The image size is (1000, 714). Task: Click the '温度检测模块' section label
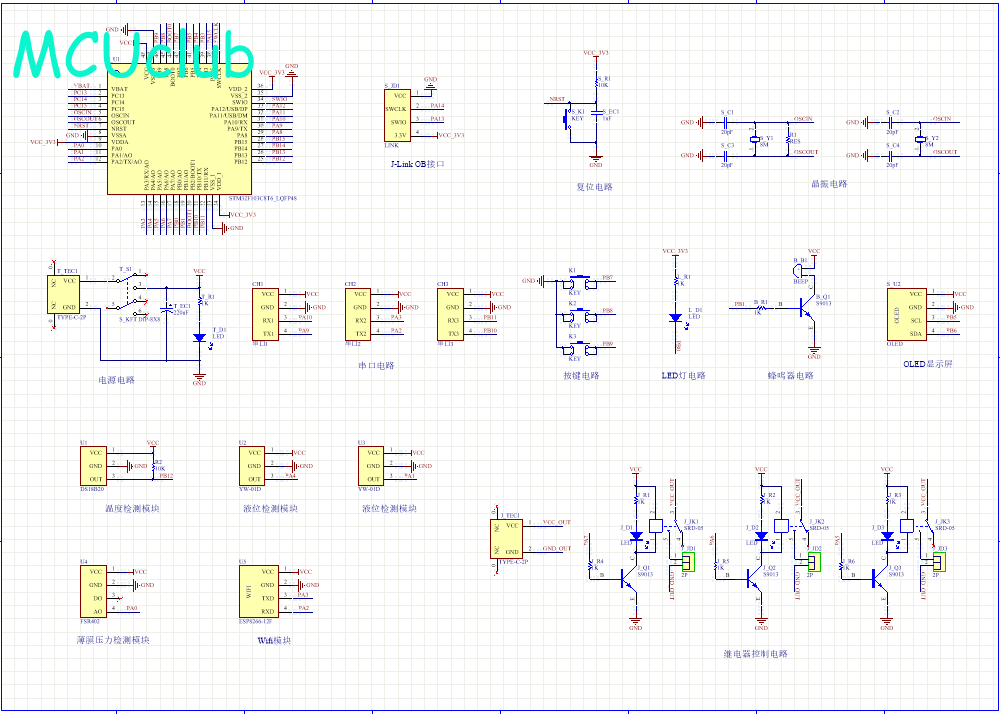click(131, 509)
